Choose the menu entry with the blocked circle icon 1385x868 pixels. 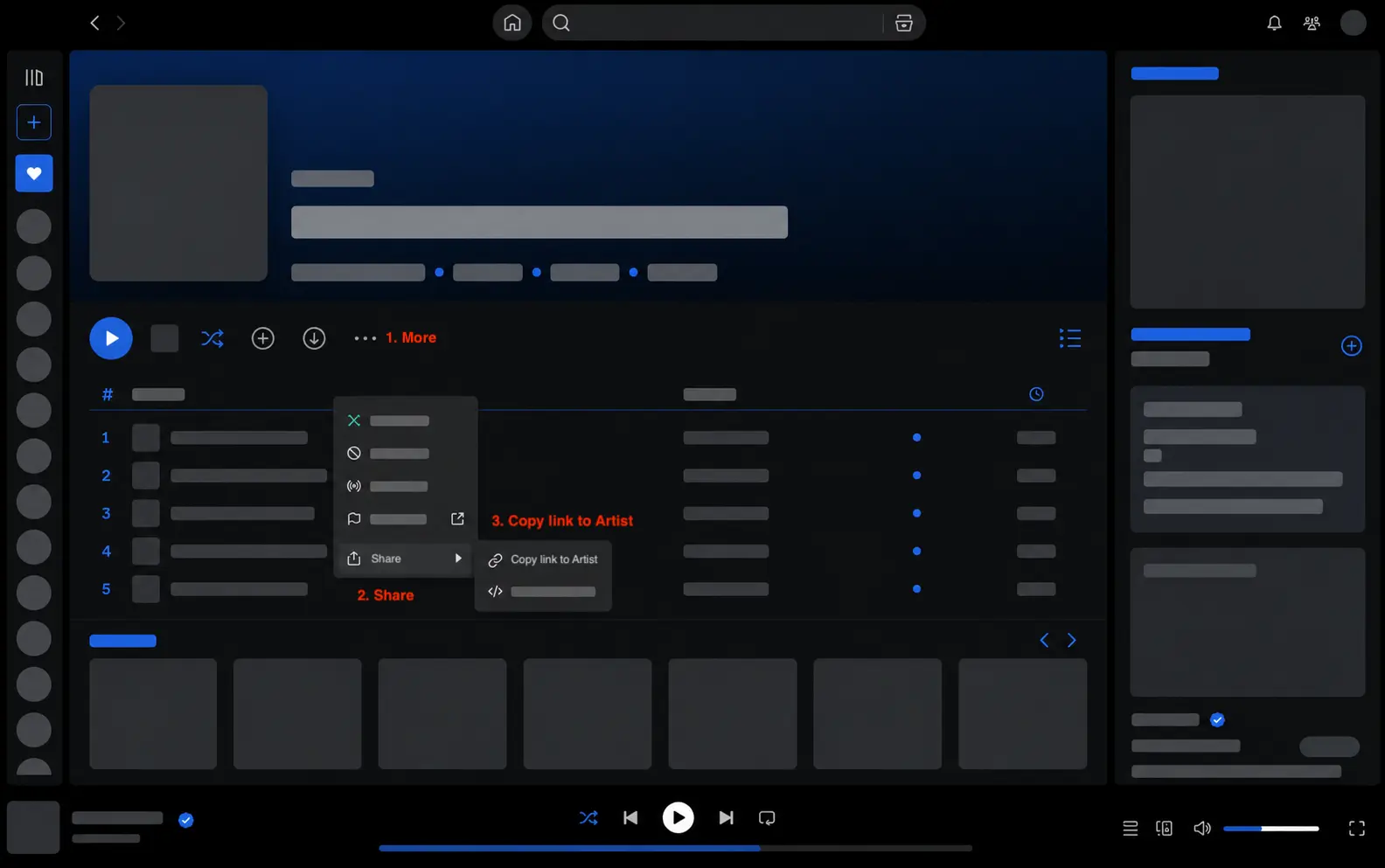[406, 453]
